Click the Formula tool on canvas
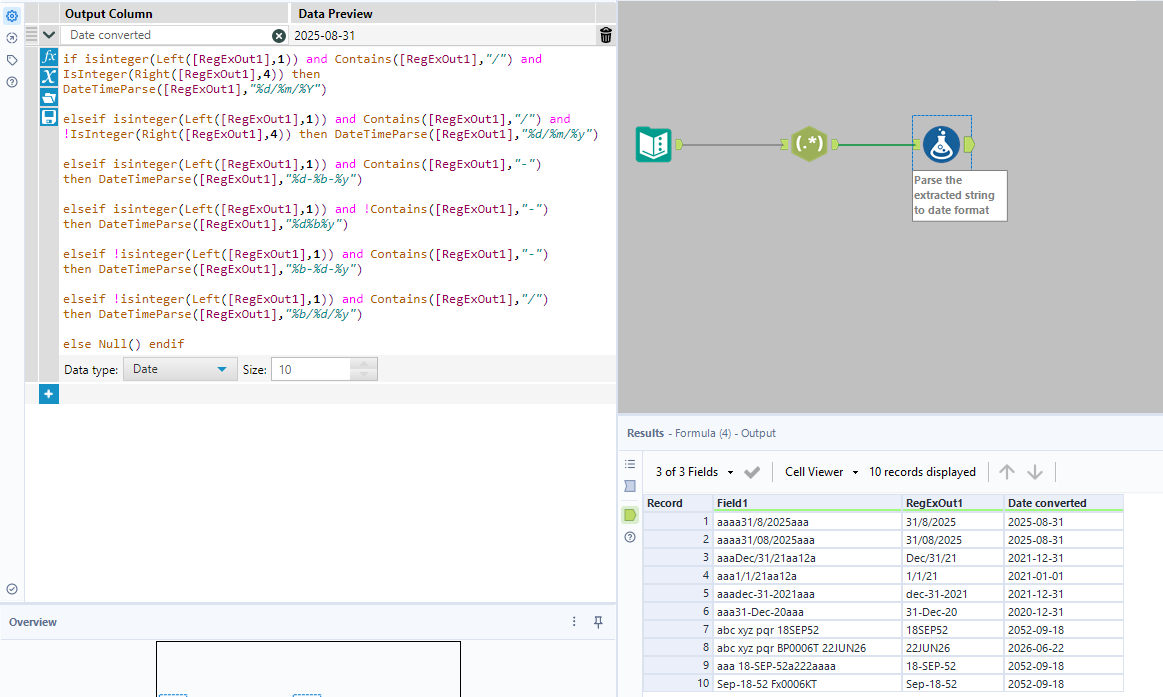The image size is (1163, 697). (x=941, y=144)
